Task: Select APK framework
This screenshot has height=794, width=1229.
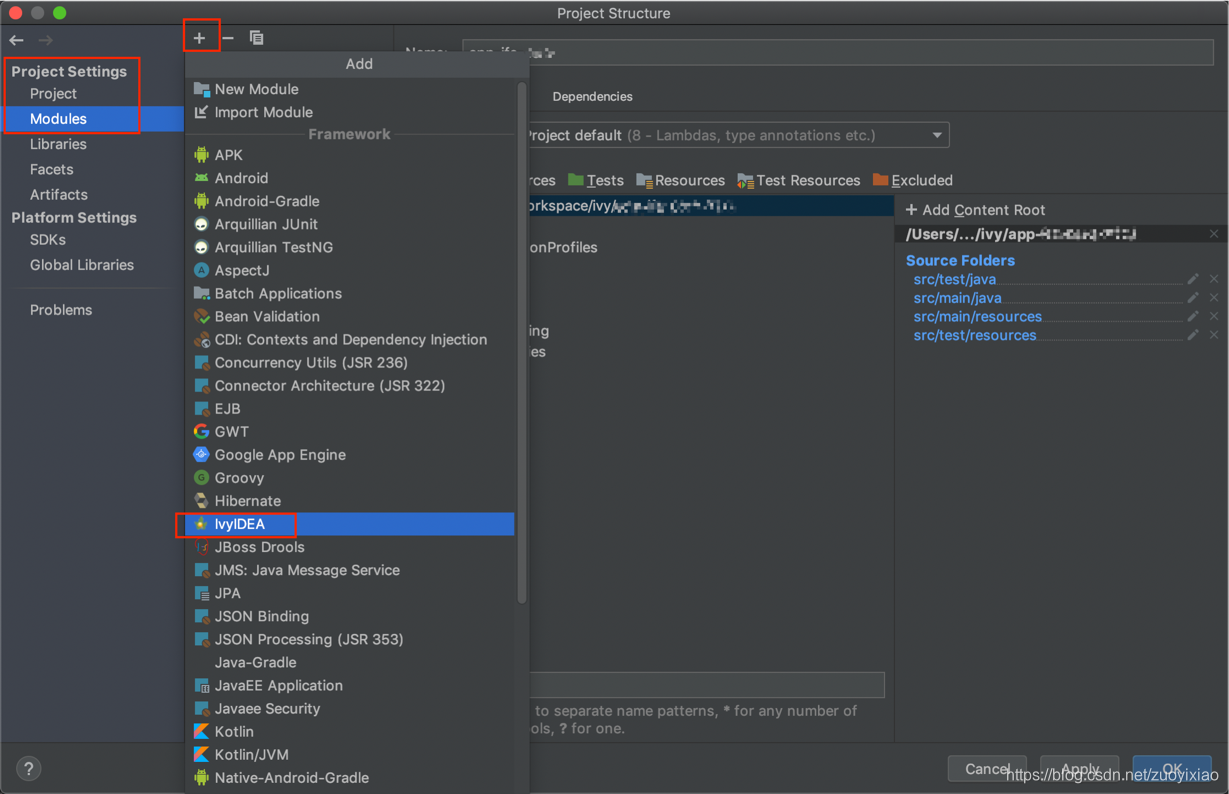Action: (350, 155)
